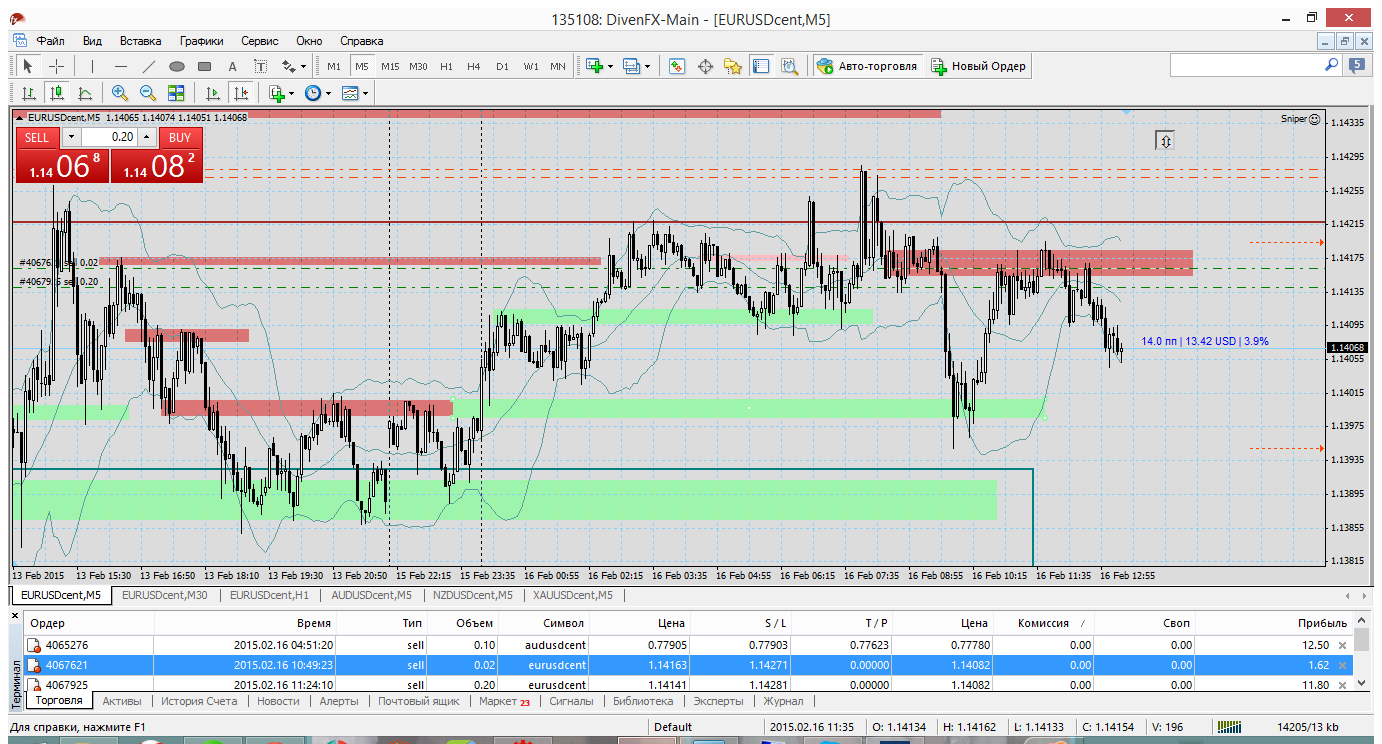The image size is (1382, 744).
Task: Switch chart to M30 timeframe
Action: click(x=418, y=66)
